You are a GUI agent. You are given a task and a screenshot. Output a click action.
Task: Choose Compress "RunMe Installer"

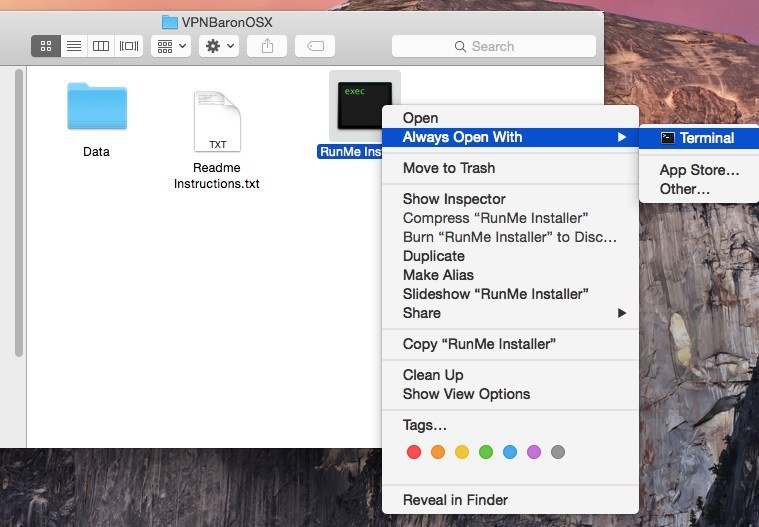pyautogui.click(x=510, y=218)
